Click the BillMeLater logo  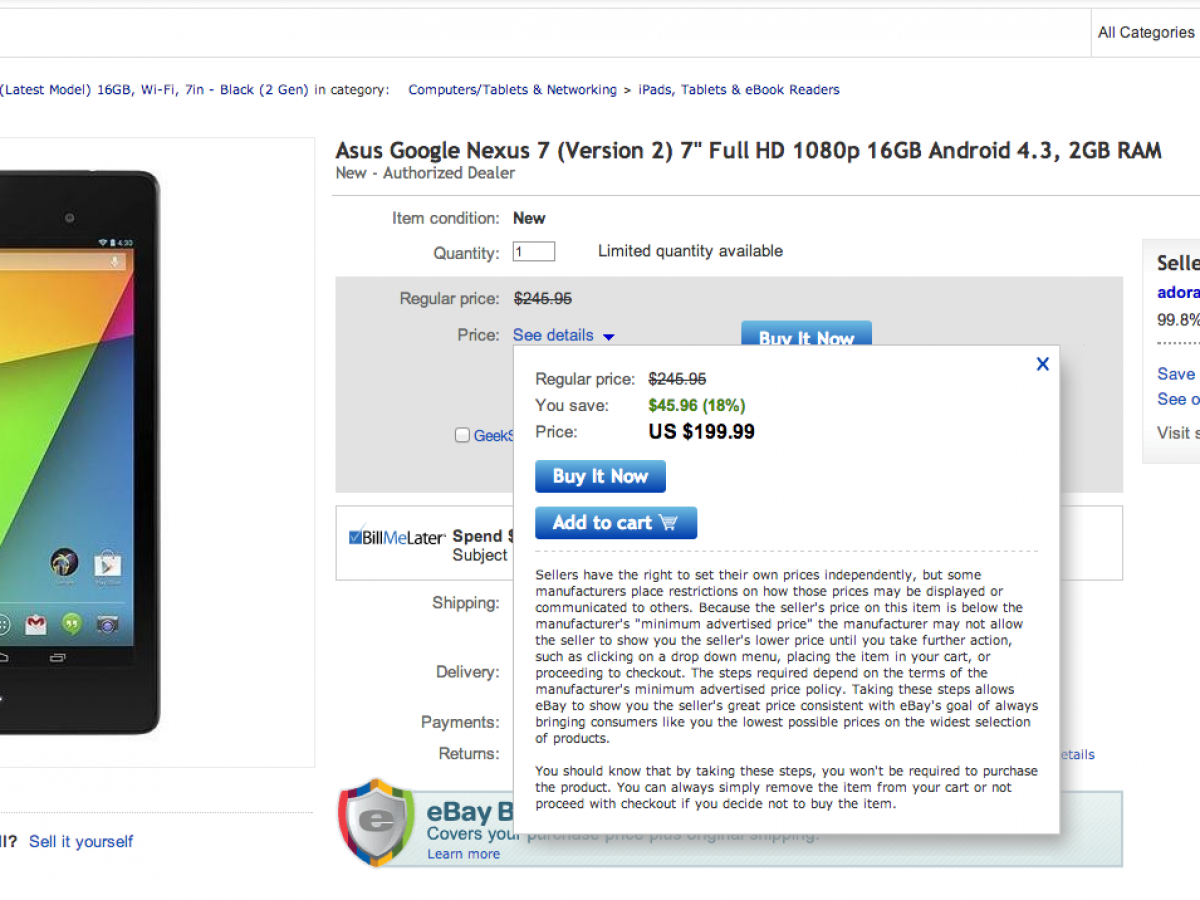[x=397, y=537]
